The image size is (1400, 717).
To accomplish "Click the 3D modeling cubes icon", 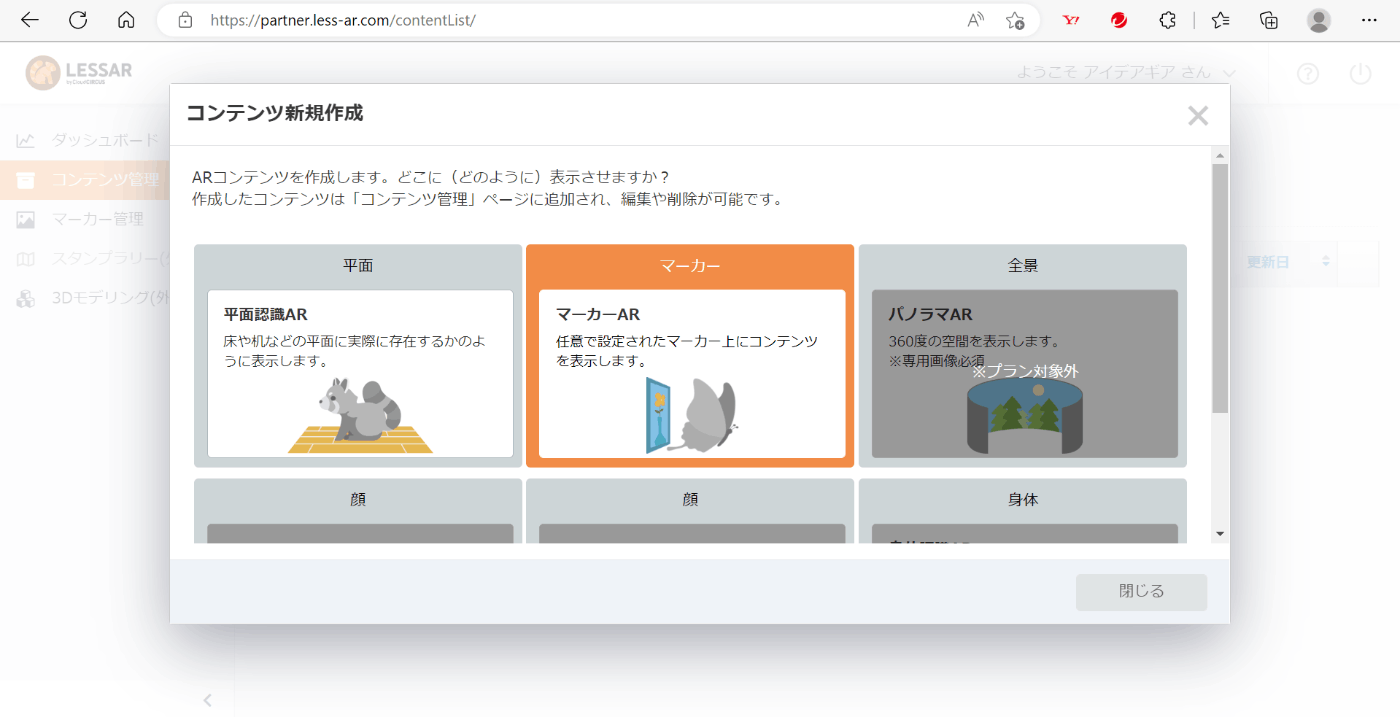I will [26, 298].
